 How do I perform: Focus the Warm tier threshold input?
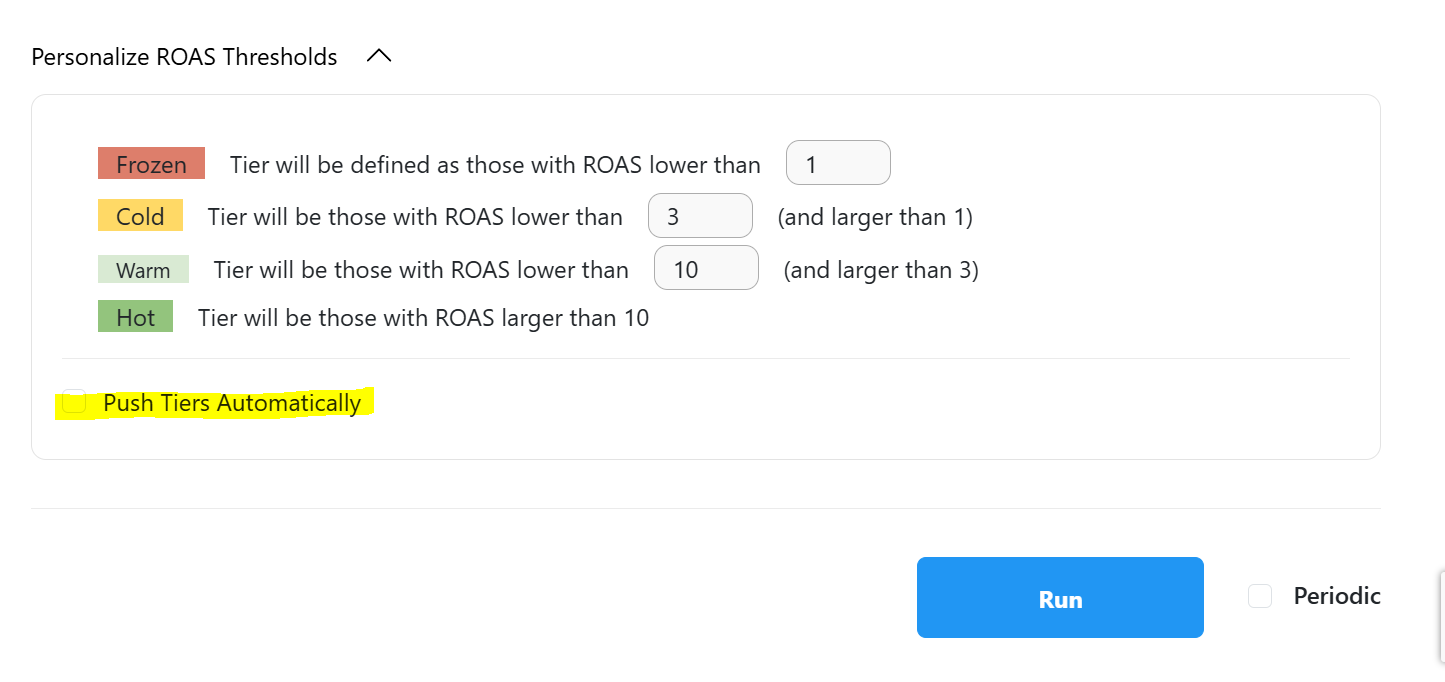[x=706, y=268]
